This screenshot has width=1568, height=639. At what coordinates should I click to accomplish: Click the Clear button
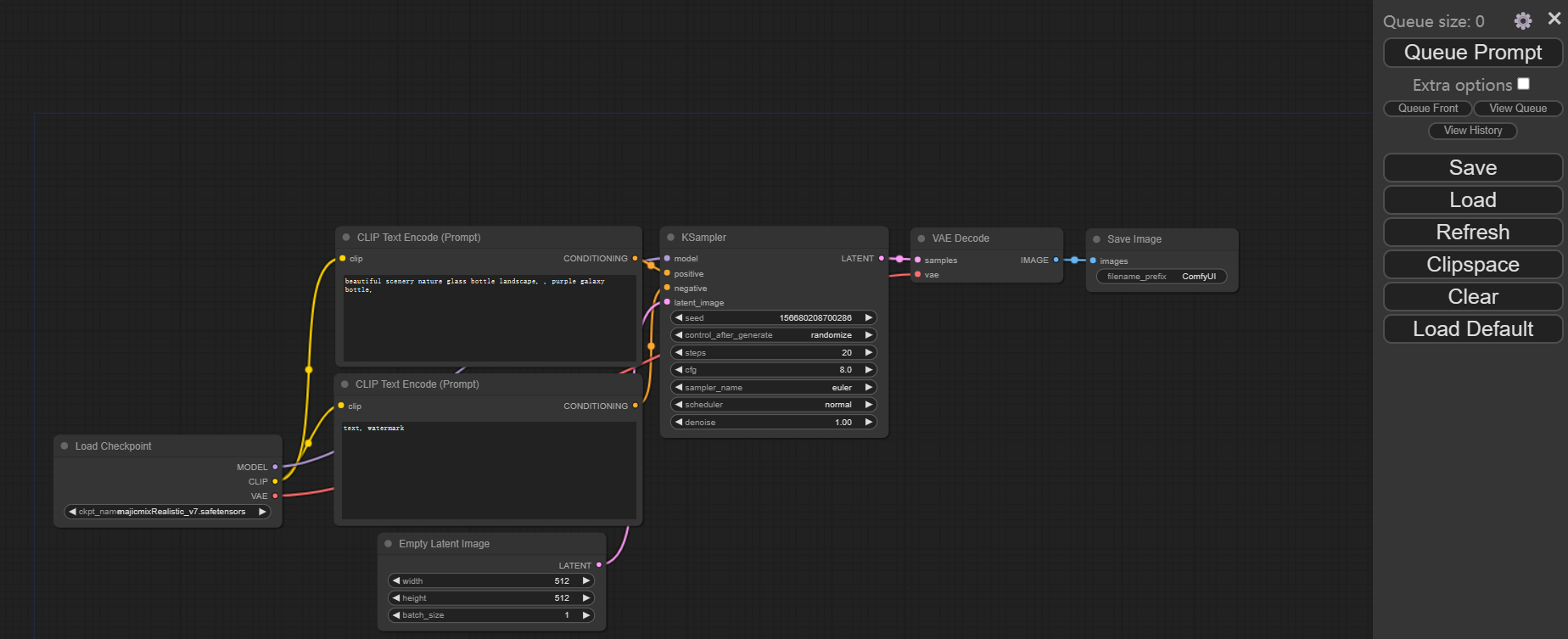(x=1473, y=297)
